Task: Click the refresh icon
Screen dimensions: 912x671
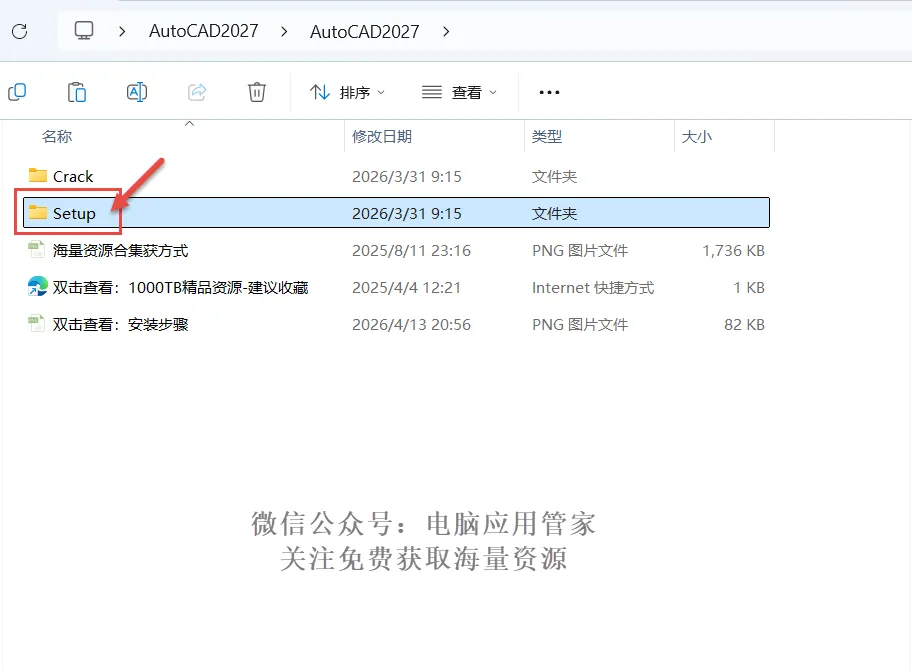Action: coord(20,31)
